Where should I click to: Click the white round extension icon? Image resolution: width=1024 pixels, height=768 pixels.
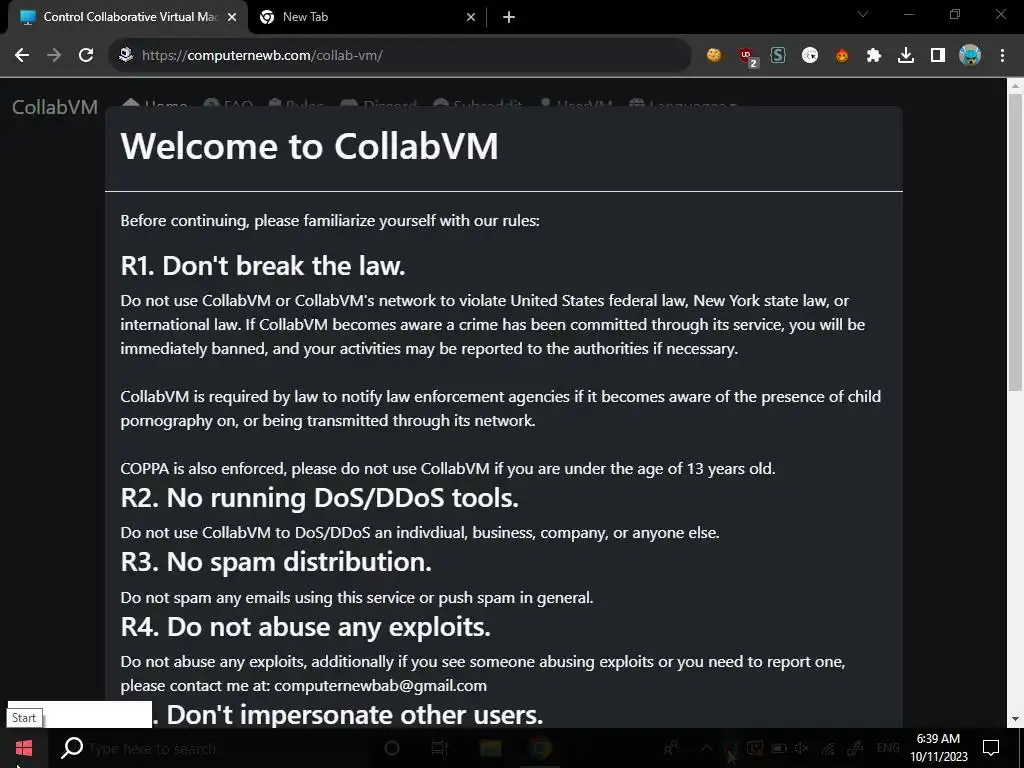810,56
